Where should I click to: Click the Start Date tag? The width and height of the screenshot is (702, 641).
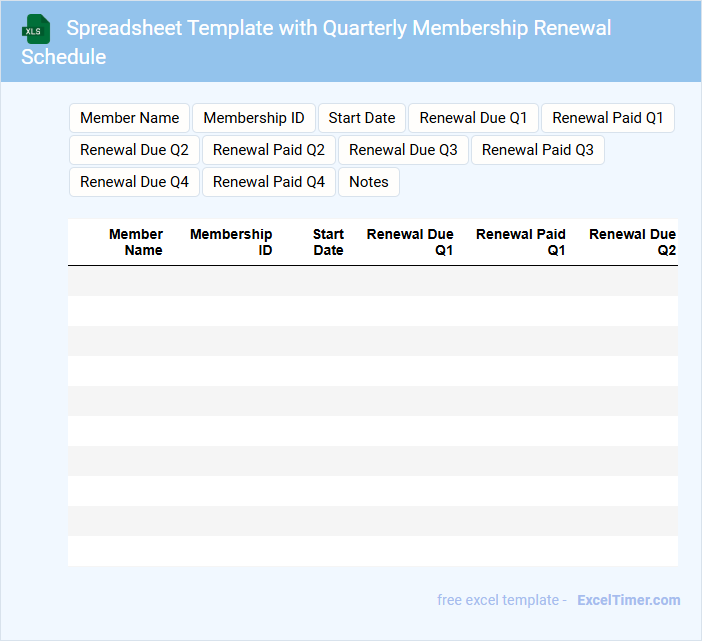[362, 118]
